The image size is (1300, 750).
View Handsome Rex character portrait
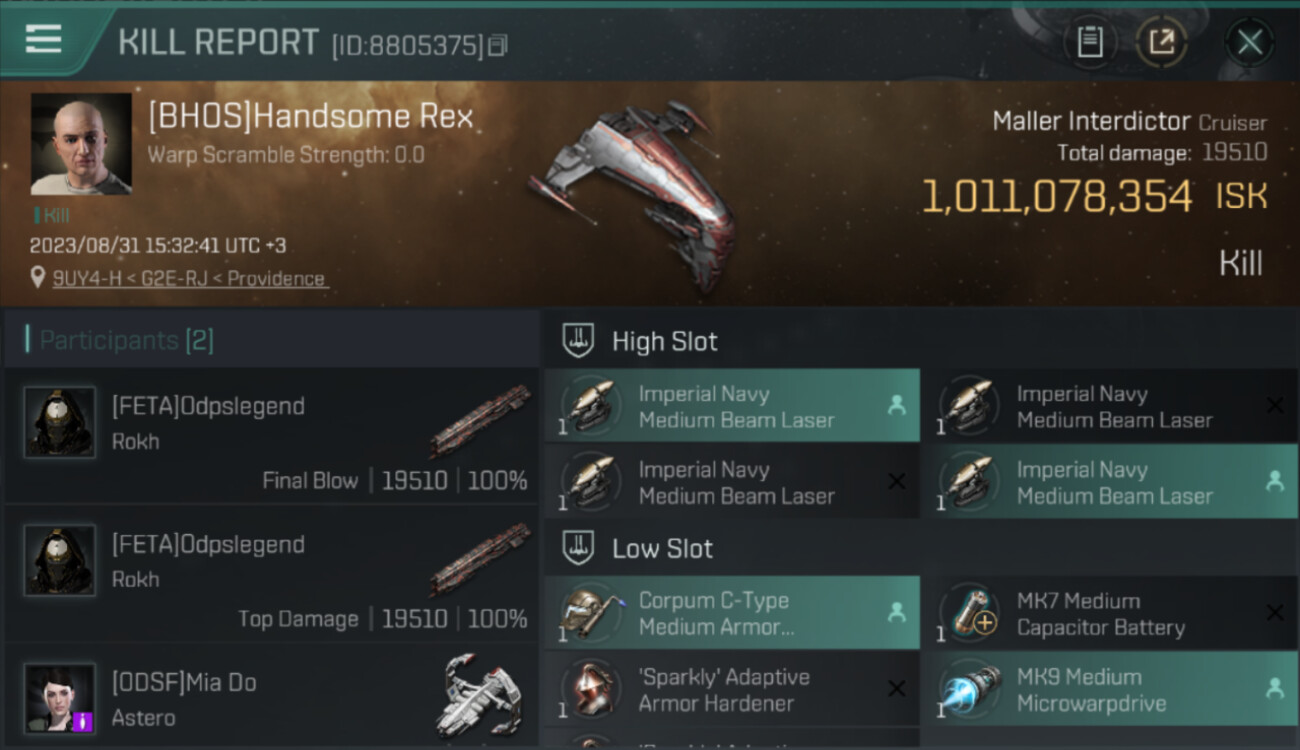pos(81,144)
